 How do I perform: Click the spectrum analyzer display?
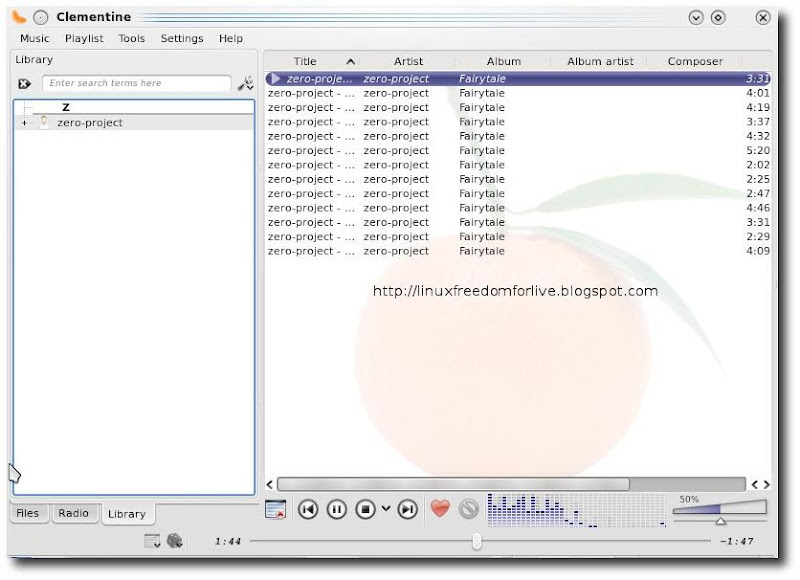pyautogui.click(x=577, y=510)
